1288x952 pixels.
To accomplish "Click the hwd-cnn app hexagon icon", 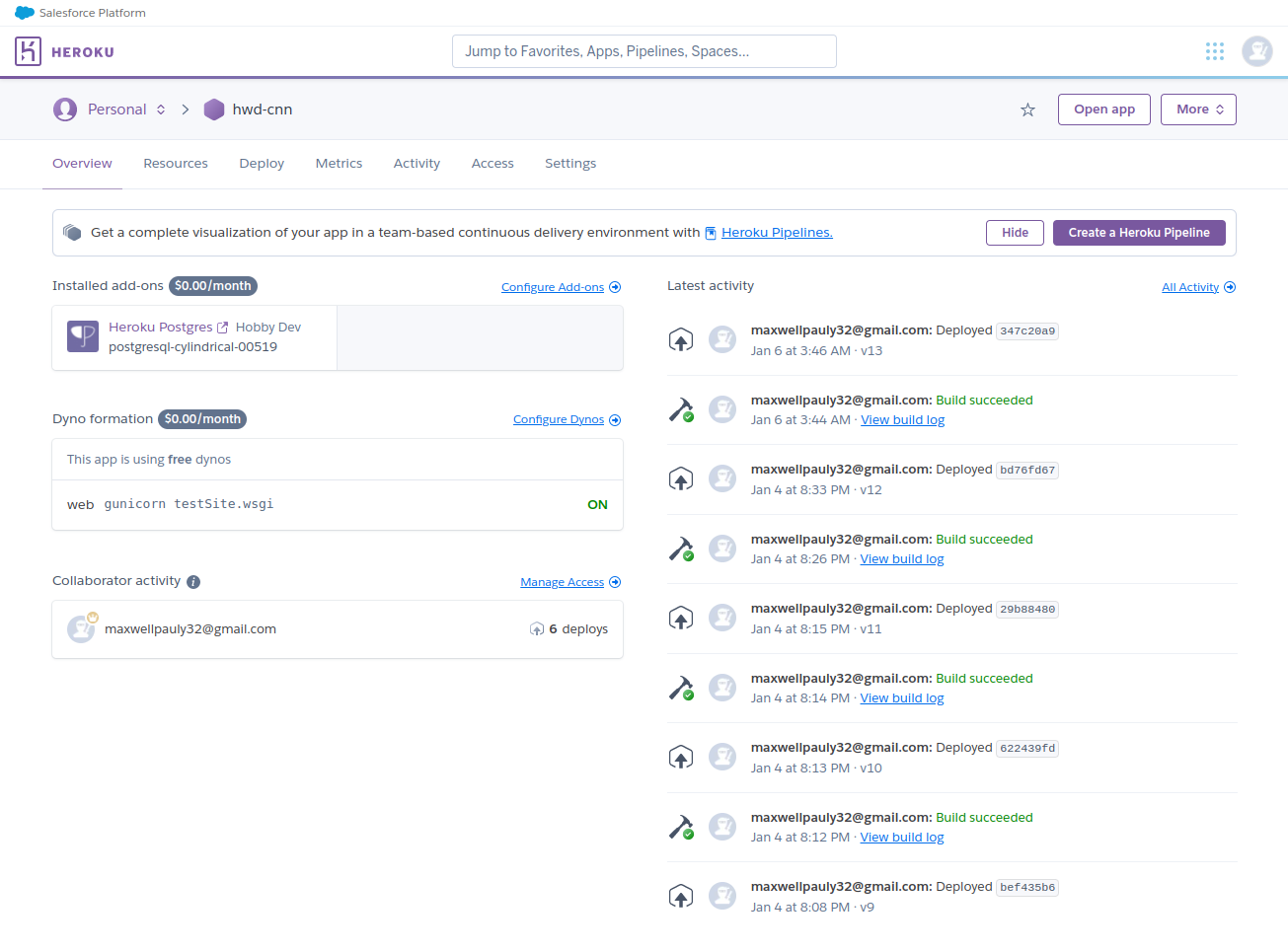I will pos(214,110).
